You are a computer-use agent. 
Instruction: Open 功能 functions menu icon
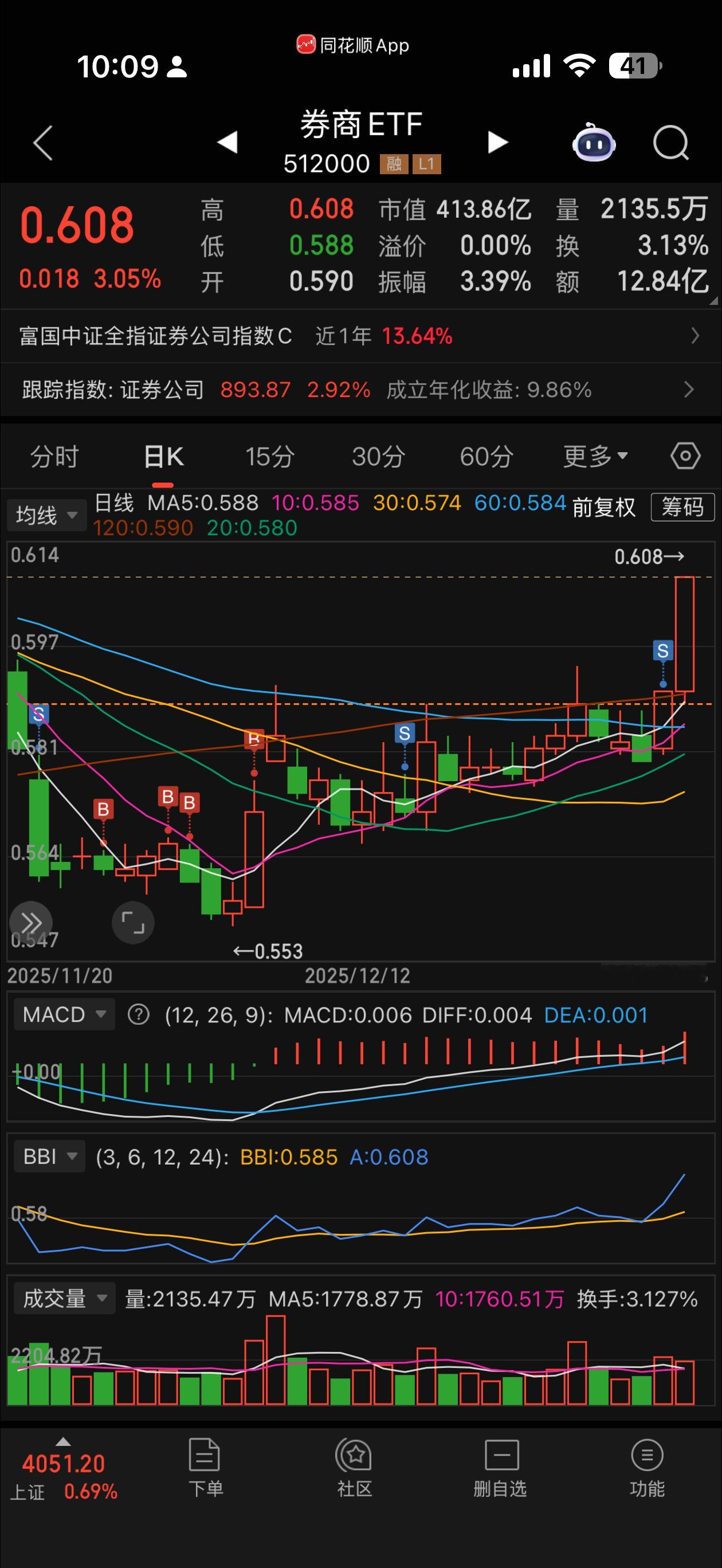click(646, 1468)
